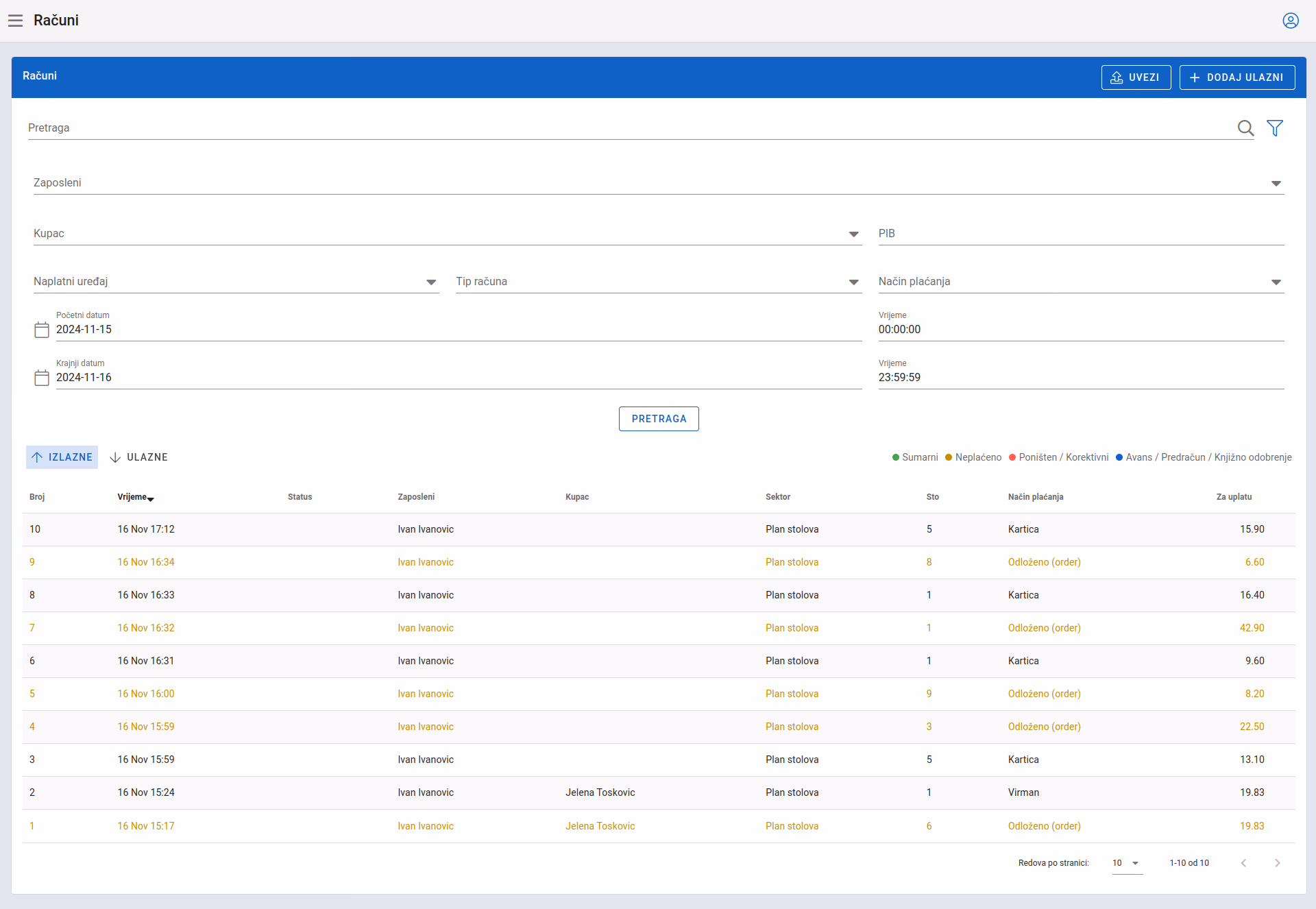
Task: Sort by the Sto column header
Action: 933,497
